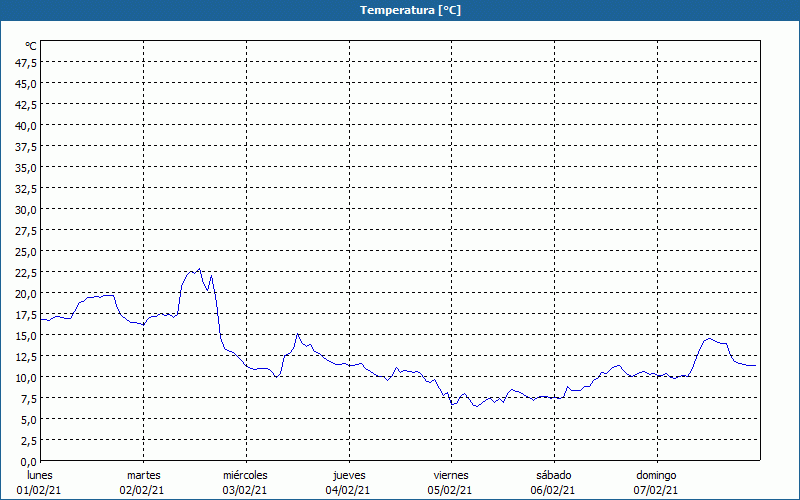This screenshot has width=800, height=500.
Task: Click the 47,5 y-axis value
Action: pyautogui.click(x=26, y=62)
